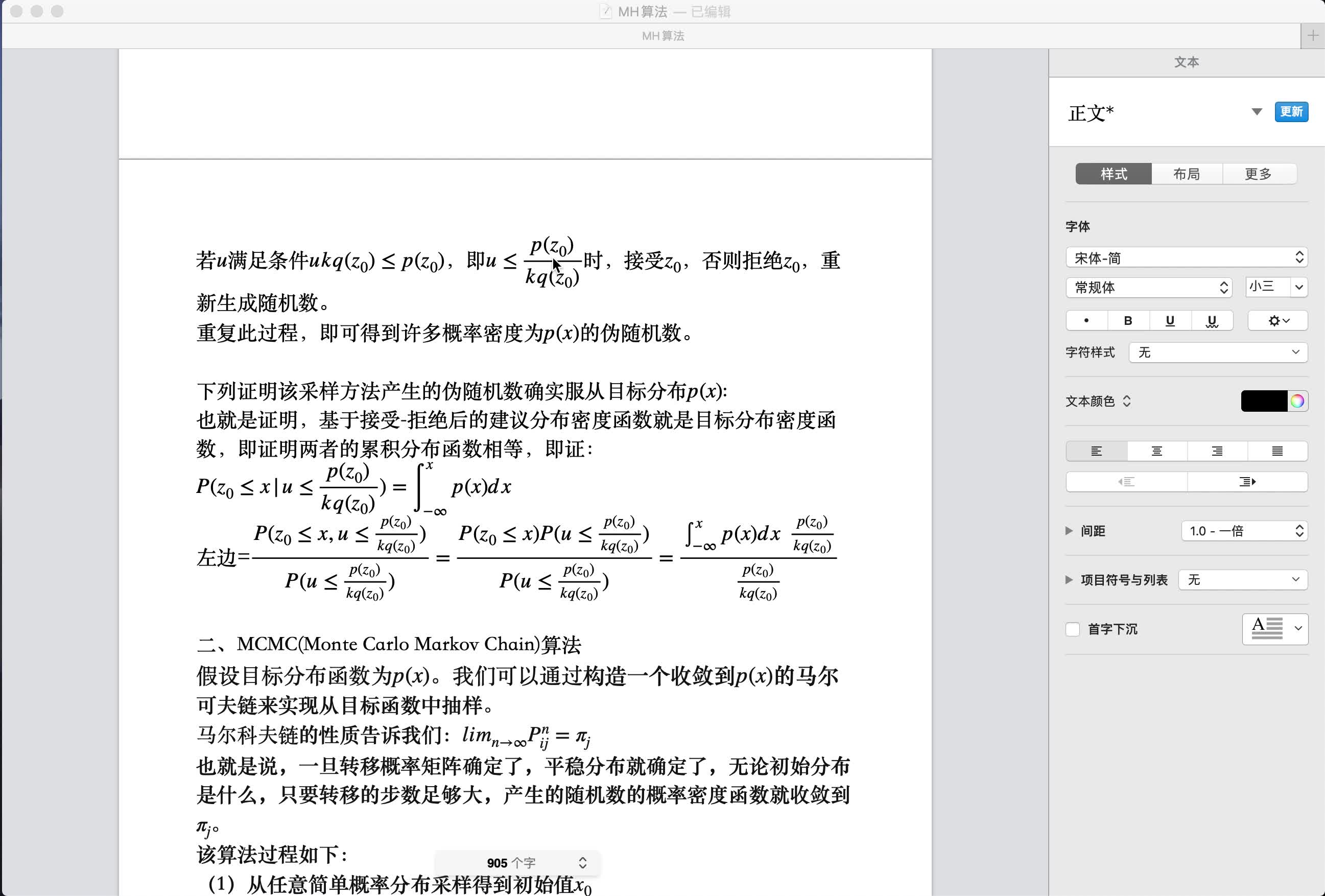Switch to the 更多 tab
1325x896 pixels.
coord(1258,174)
